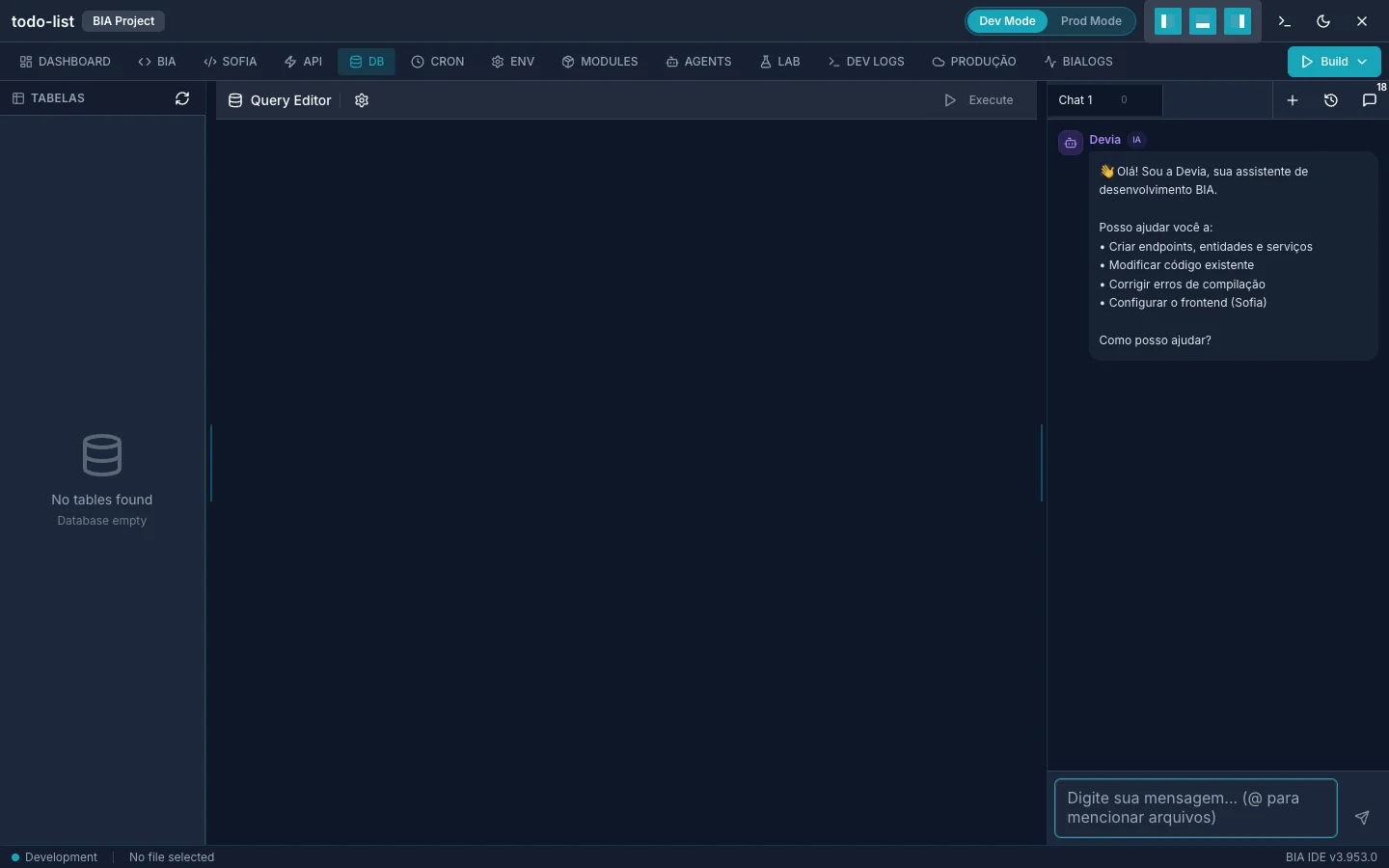The height and width of the screenshot is (868, 1389).
Task: Open chat history clock icon
Action: pos(1331,100)
